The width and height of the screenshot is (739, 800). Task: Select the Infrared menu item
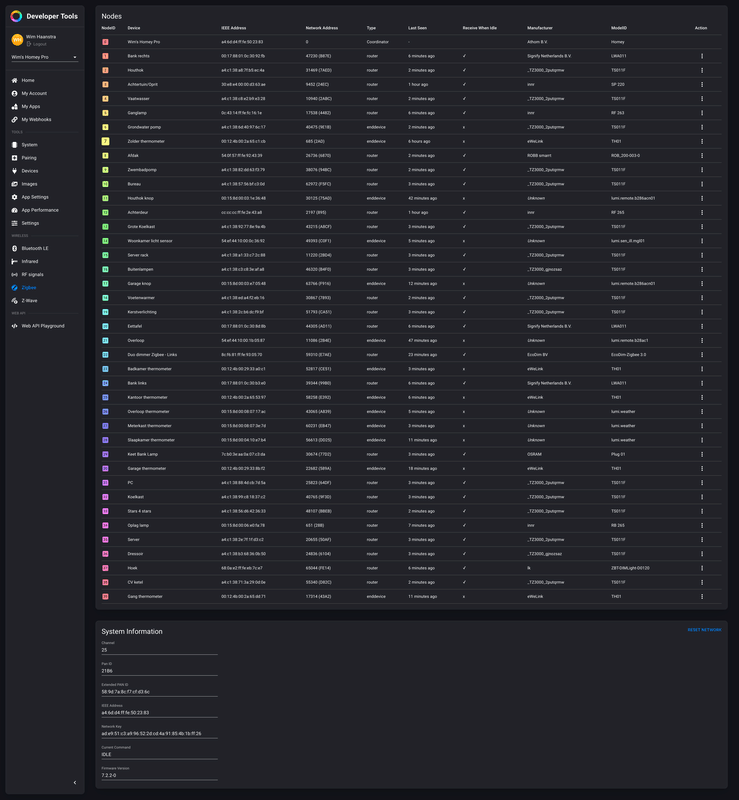[x=30, y=261]
